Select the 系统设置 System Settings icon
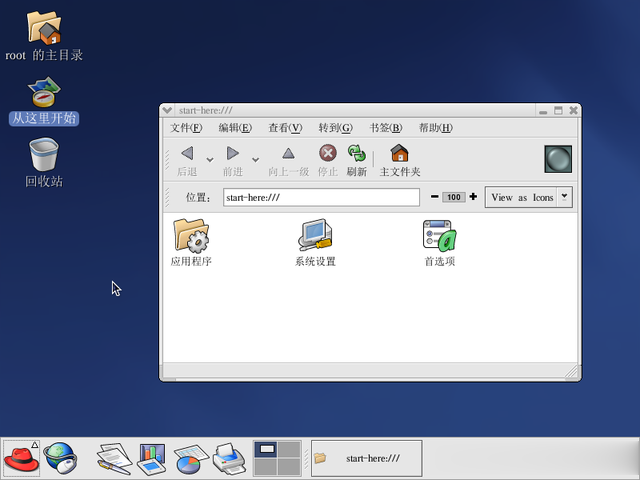Image resolution: width=640 pixels, height=480 pixels. click(315, 236)
